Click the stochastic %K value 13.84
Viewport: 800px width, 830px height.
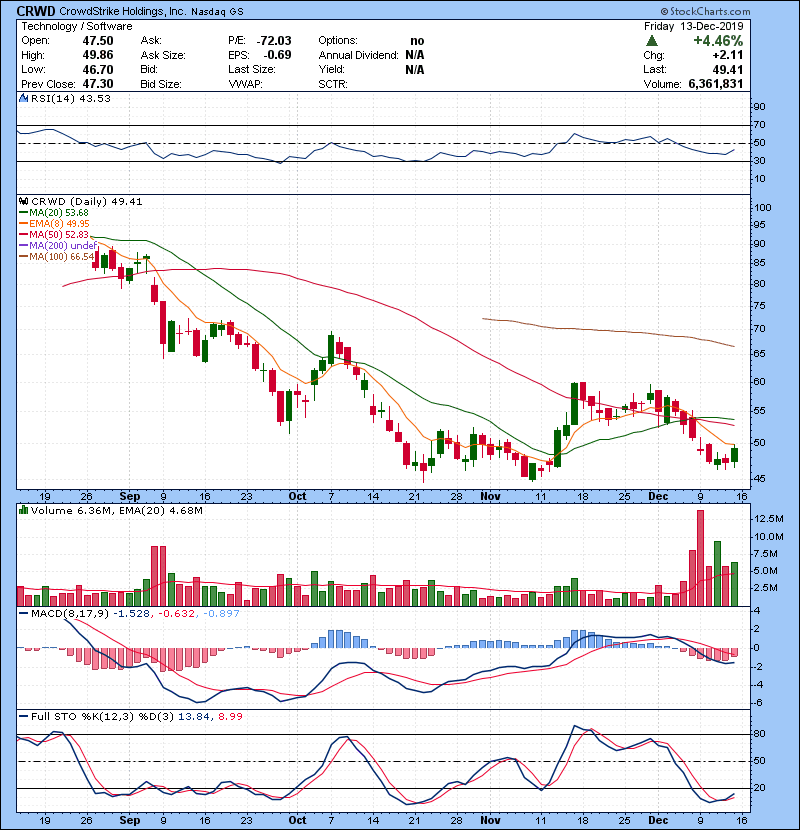tap(193, 717)
